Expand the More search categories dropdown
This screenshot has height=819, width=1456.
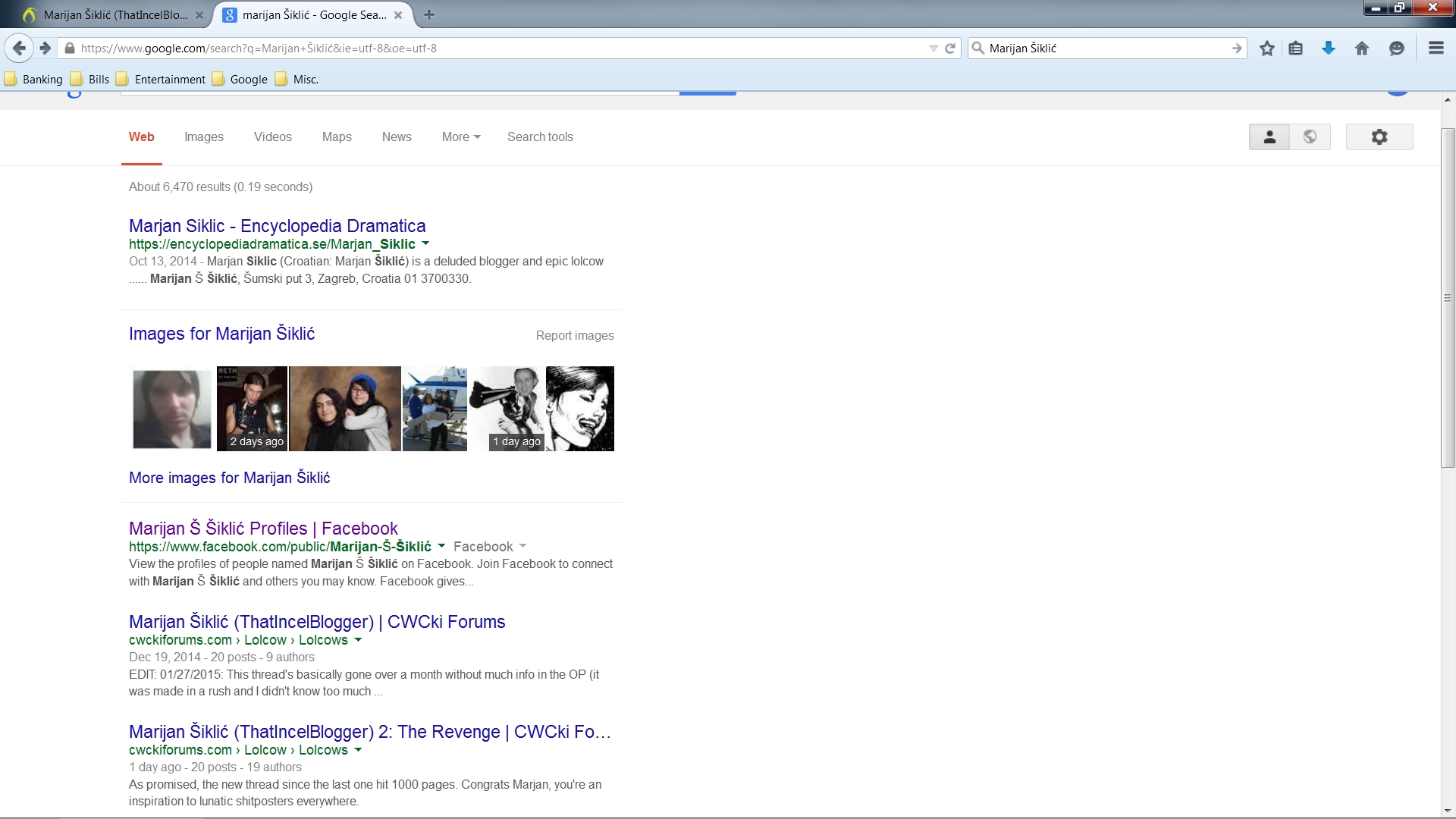click(x=461, y=136)
